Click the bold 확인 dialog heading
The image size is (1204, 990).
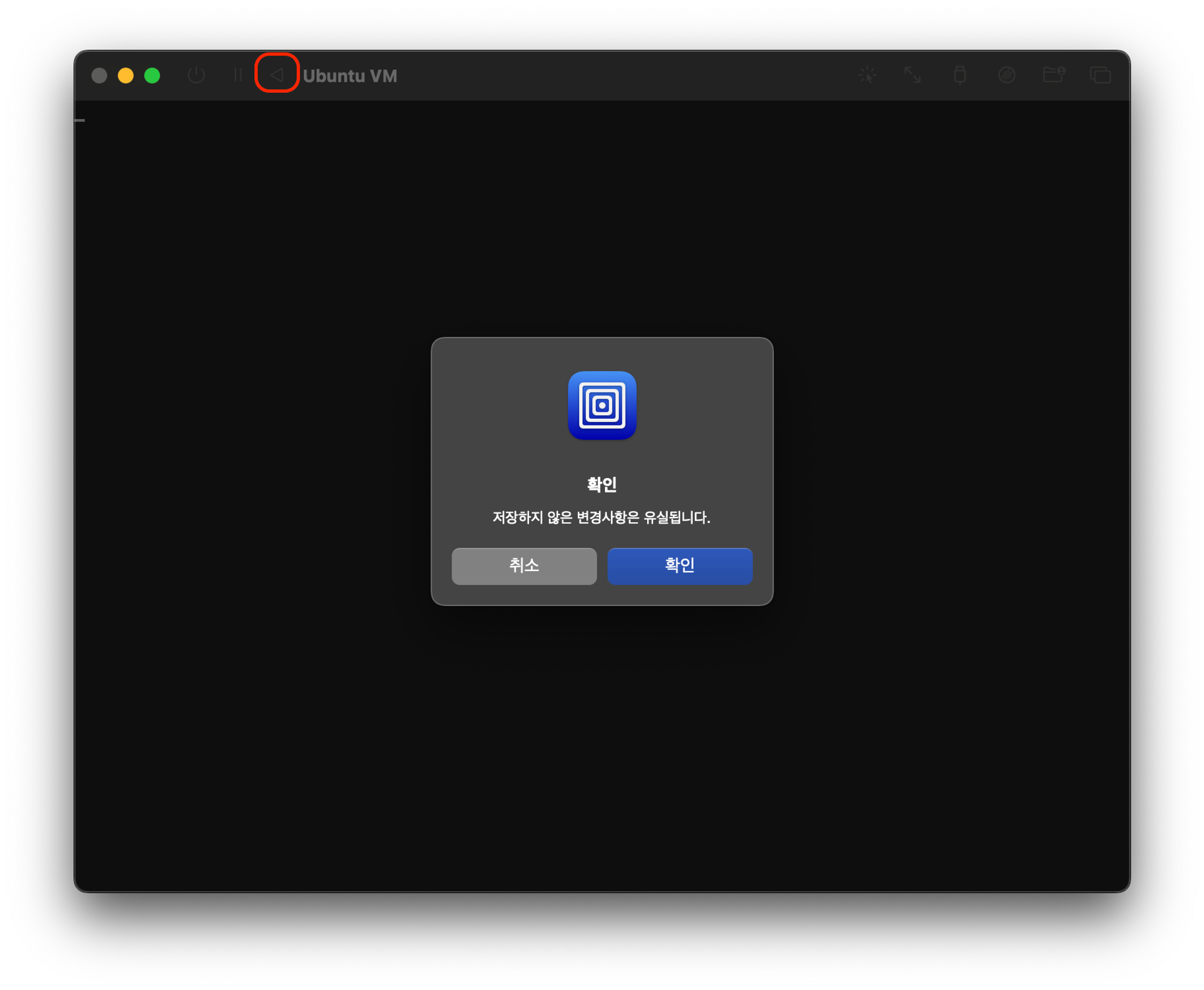click(602, 484)
